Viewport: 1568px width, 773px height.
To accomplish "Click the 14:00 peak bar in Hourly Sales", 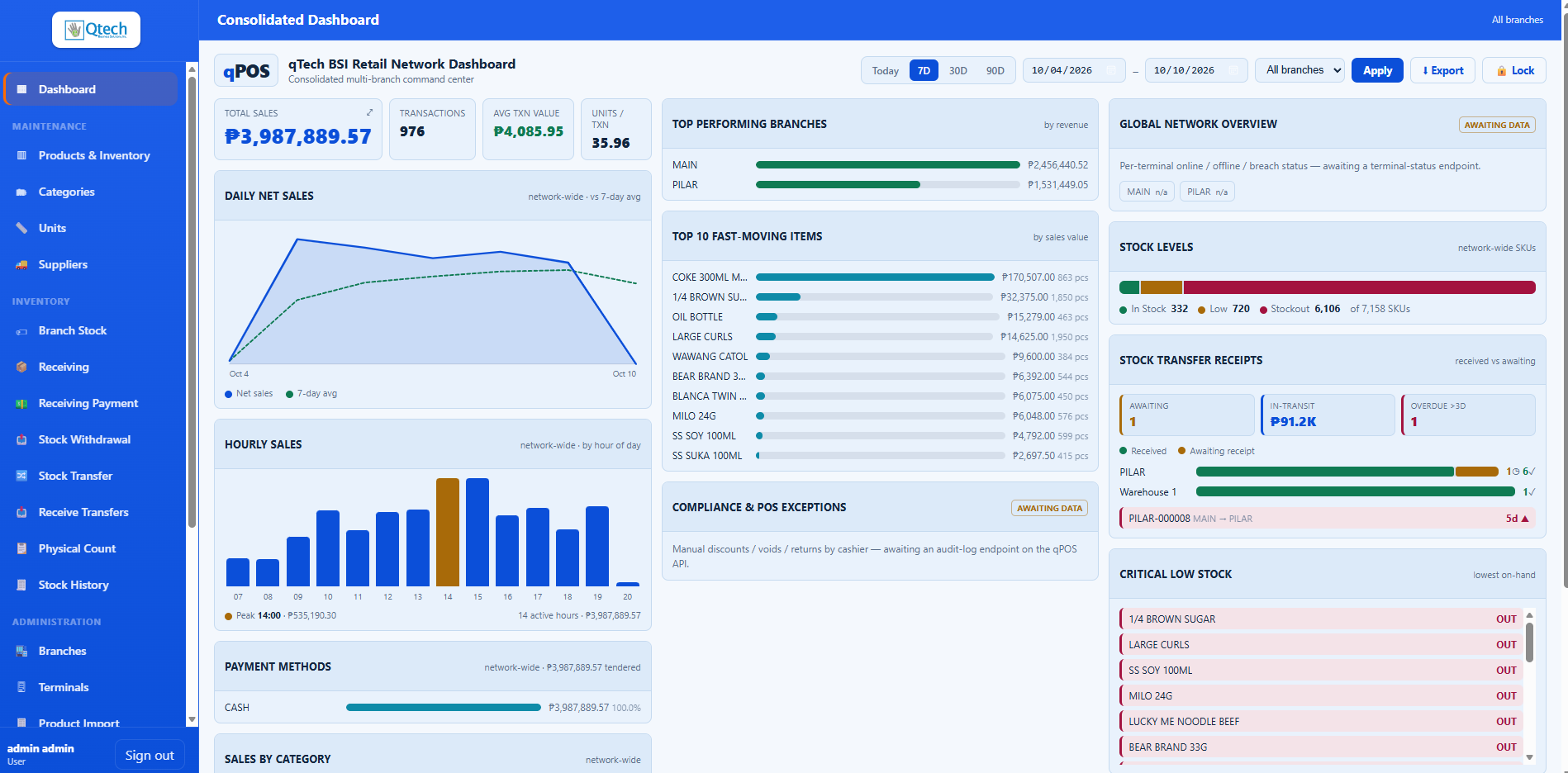I will (448, 532).
